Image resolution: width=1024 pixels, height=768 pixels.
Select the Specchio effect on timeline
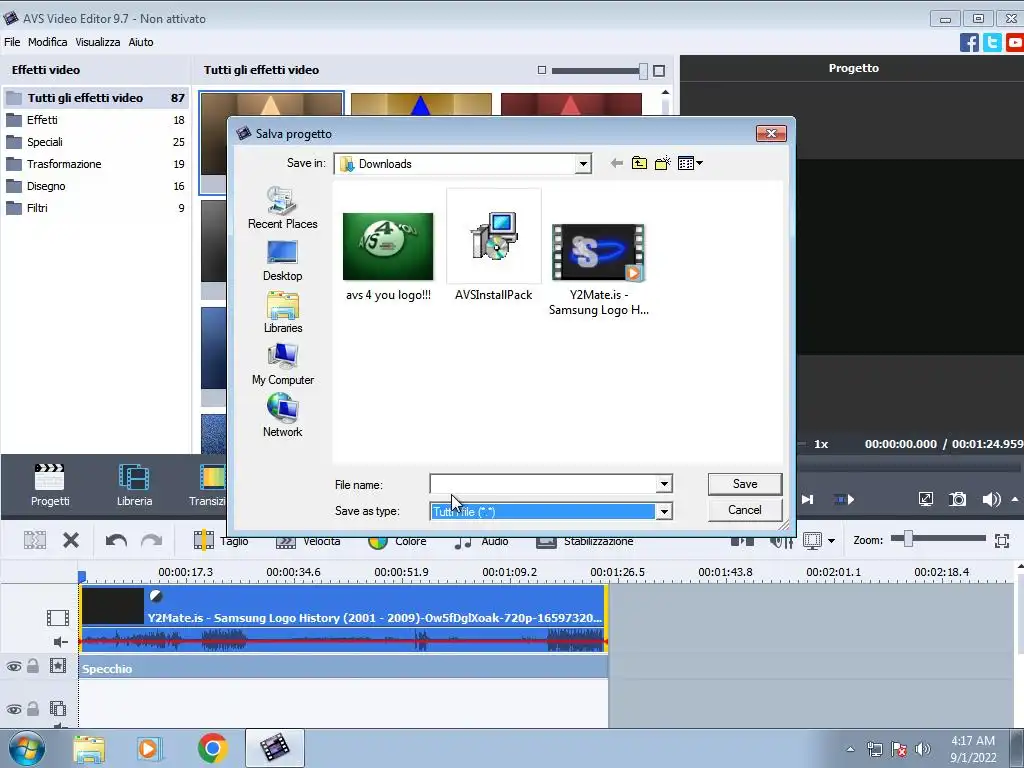click(x=344, y=669)
